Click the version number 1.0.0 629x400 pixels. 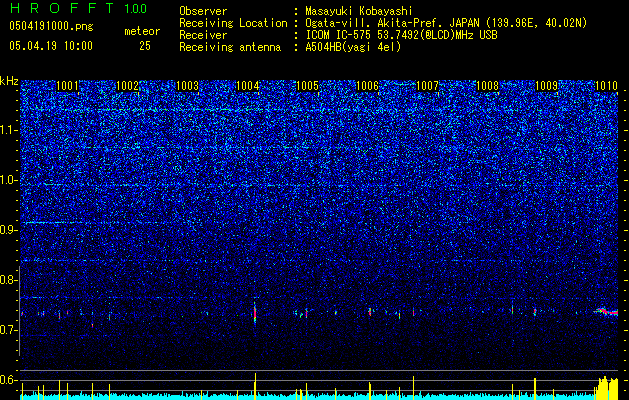[136, 9]
